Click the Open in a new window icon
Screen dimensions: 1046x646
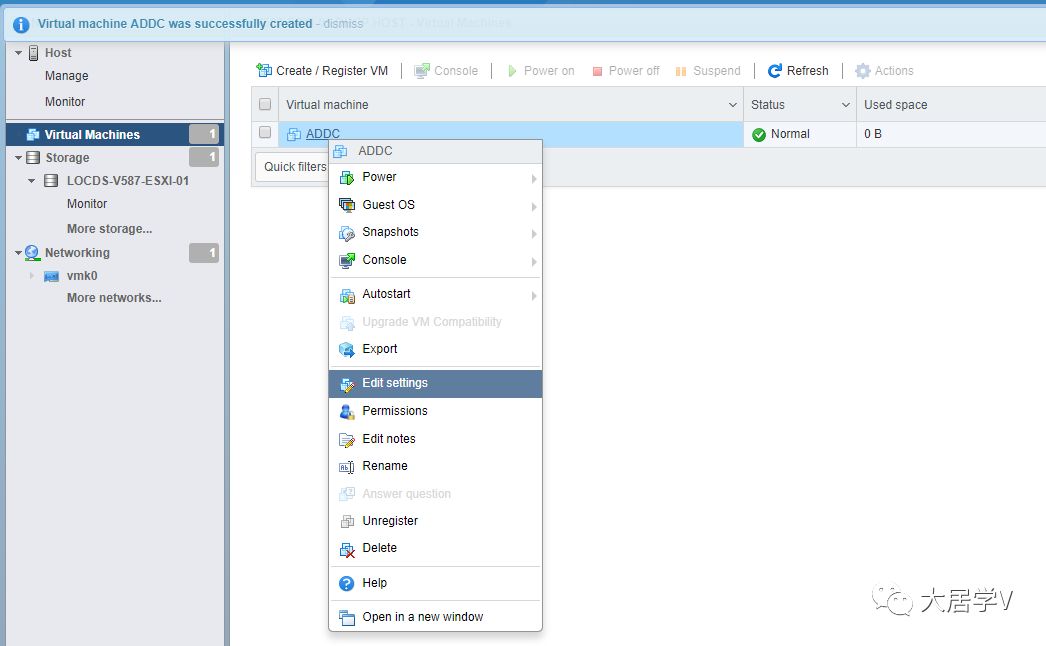click(347, 618)
